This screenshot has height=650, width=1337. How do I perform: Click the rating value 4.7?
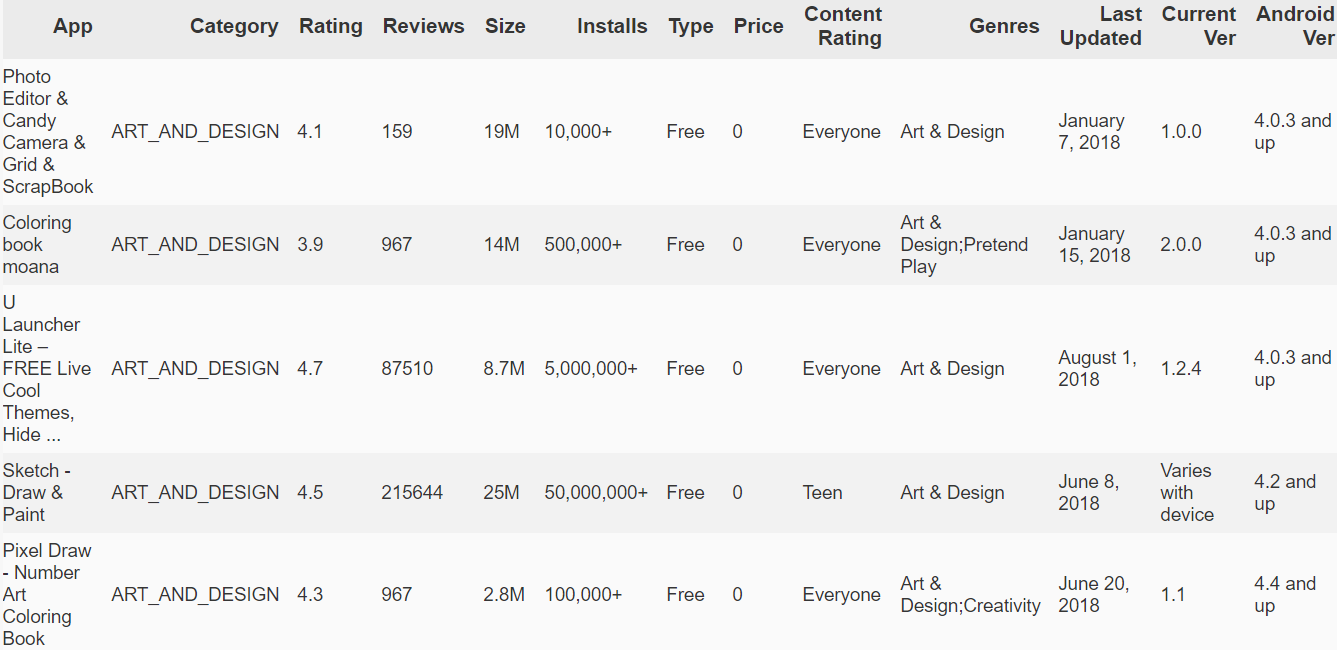pyautogui.click(x=310, y=369)
